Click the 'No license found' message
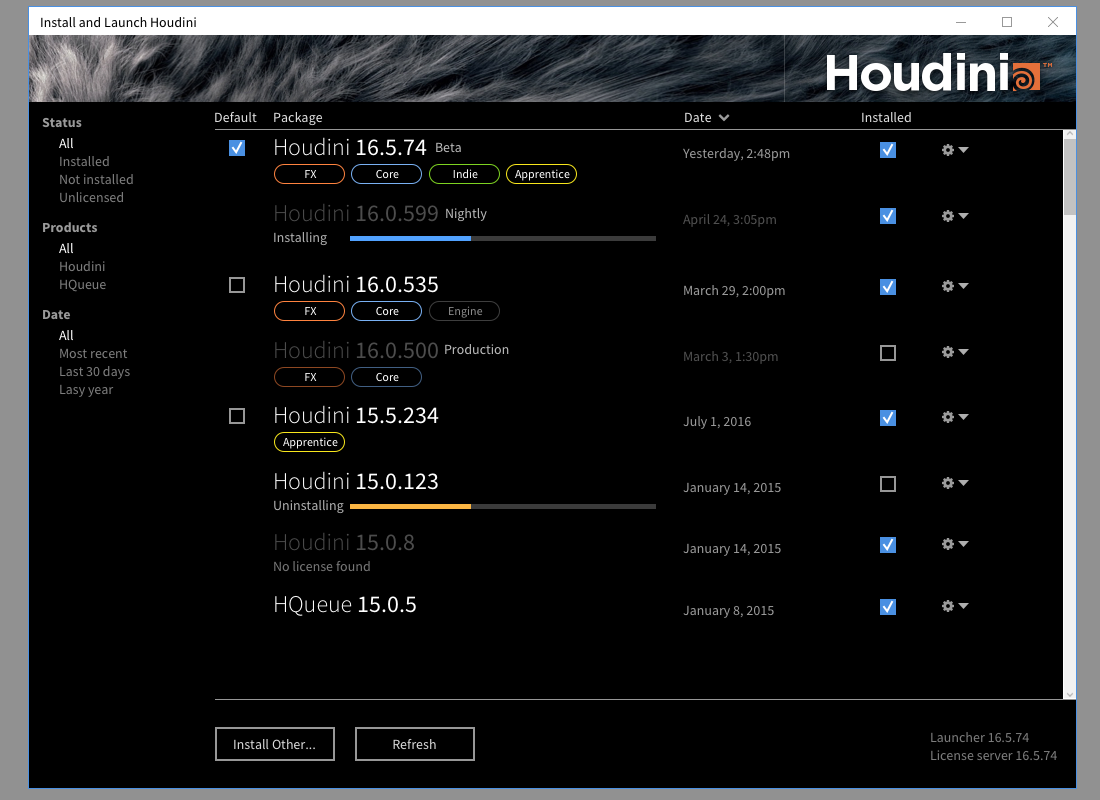Screen dimensions: 1100x800 (321, 566)
